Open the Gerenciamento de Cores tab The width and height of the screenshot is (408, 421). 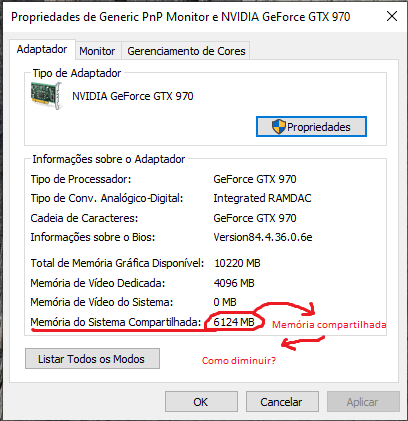pos(186,51)
